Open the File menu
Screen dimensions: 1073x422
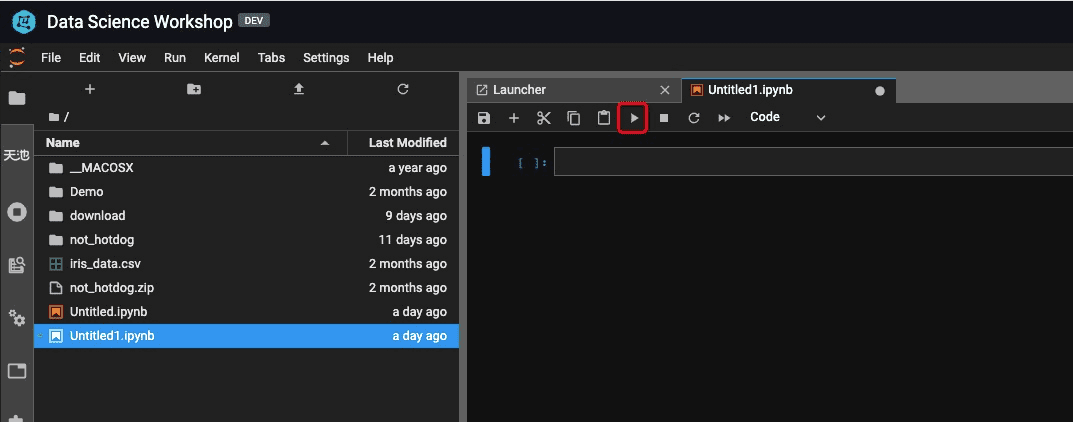(x=51, y=57)
